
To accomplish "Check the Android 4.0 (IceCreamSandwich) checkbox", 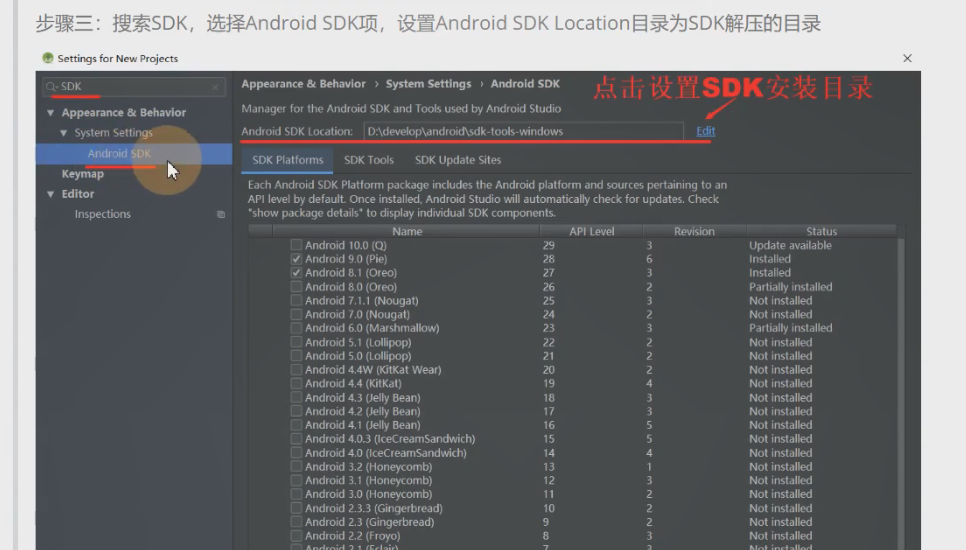I will pos(296,453).
